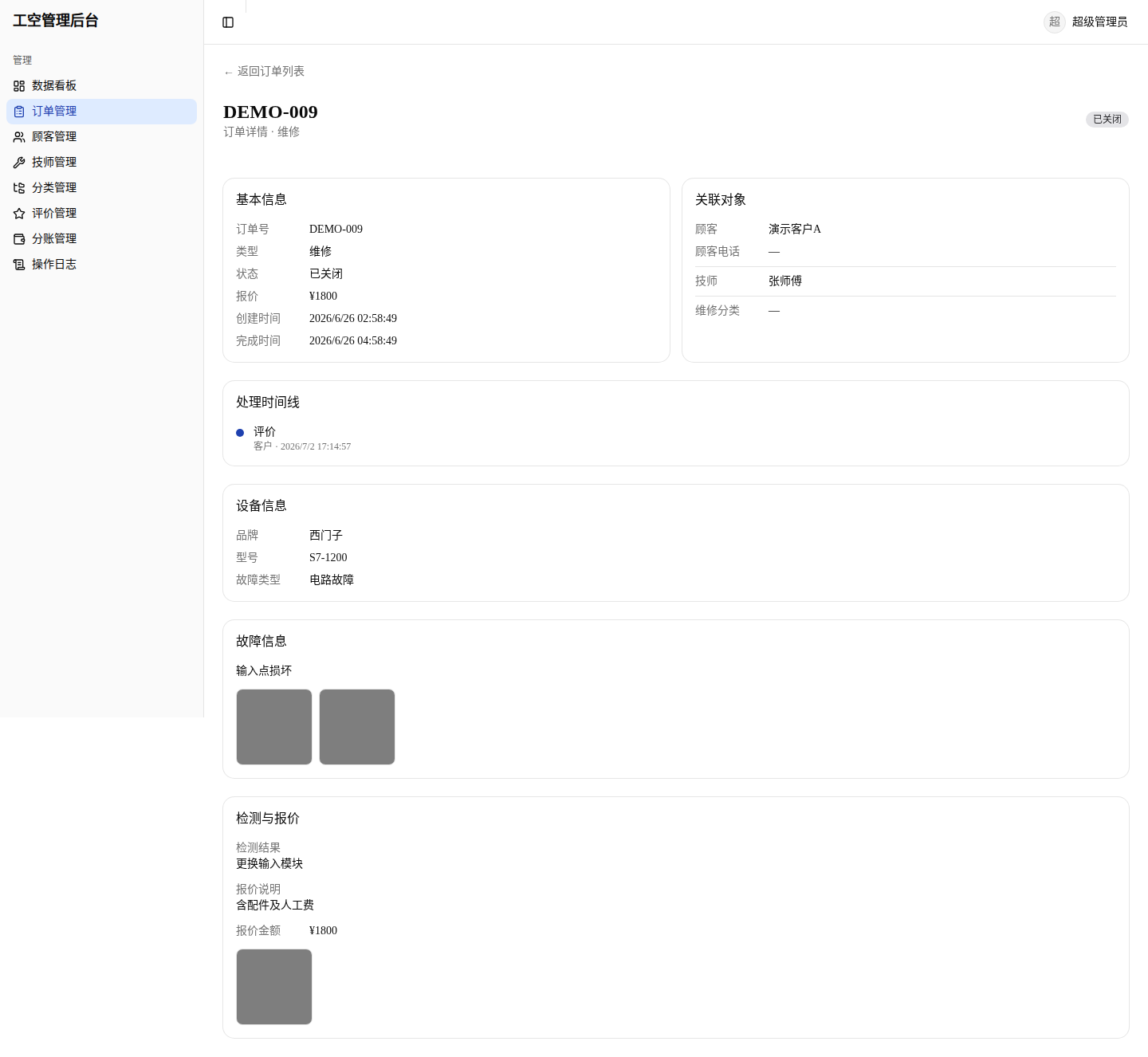Screen dimensions: 1148x1057
Task: Click the 评价管理 star icon
Action: [19, 214]
